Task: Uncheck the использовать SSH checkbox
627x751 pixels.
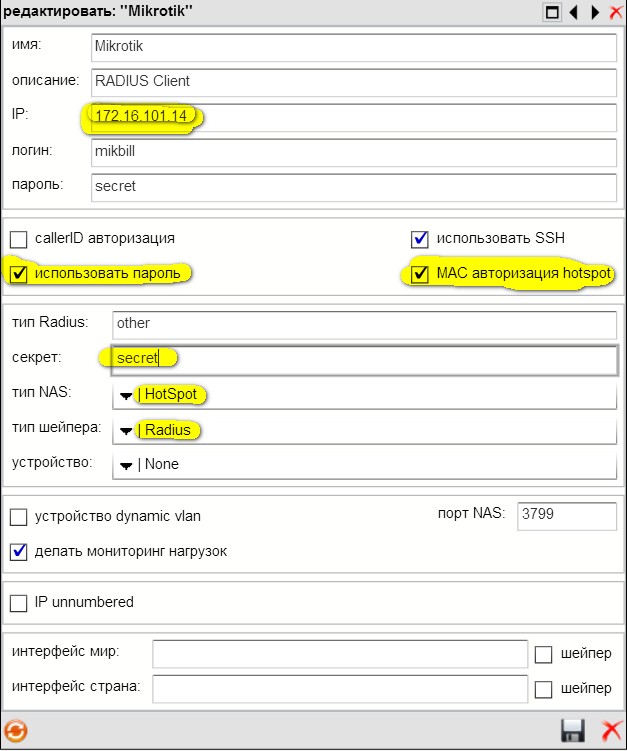Action: [420, 239]
